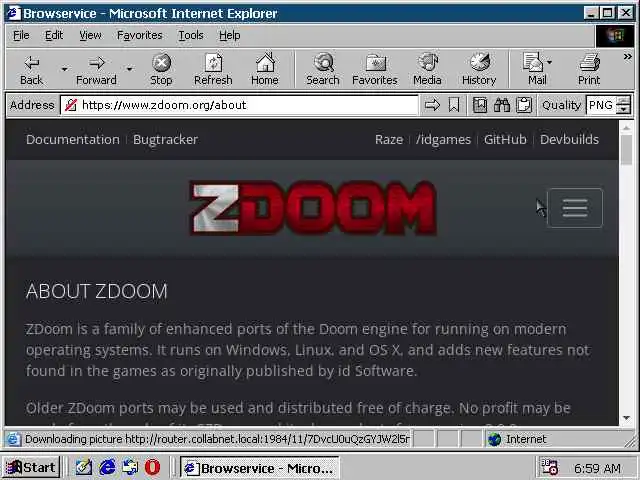Open the Favorites toolbar pane
This screenshot has height=480, width=640.
(x=375, y=70)
